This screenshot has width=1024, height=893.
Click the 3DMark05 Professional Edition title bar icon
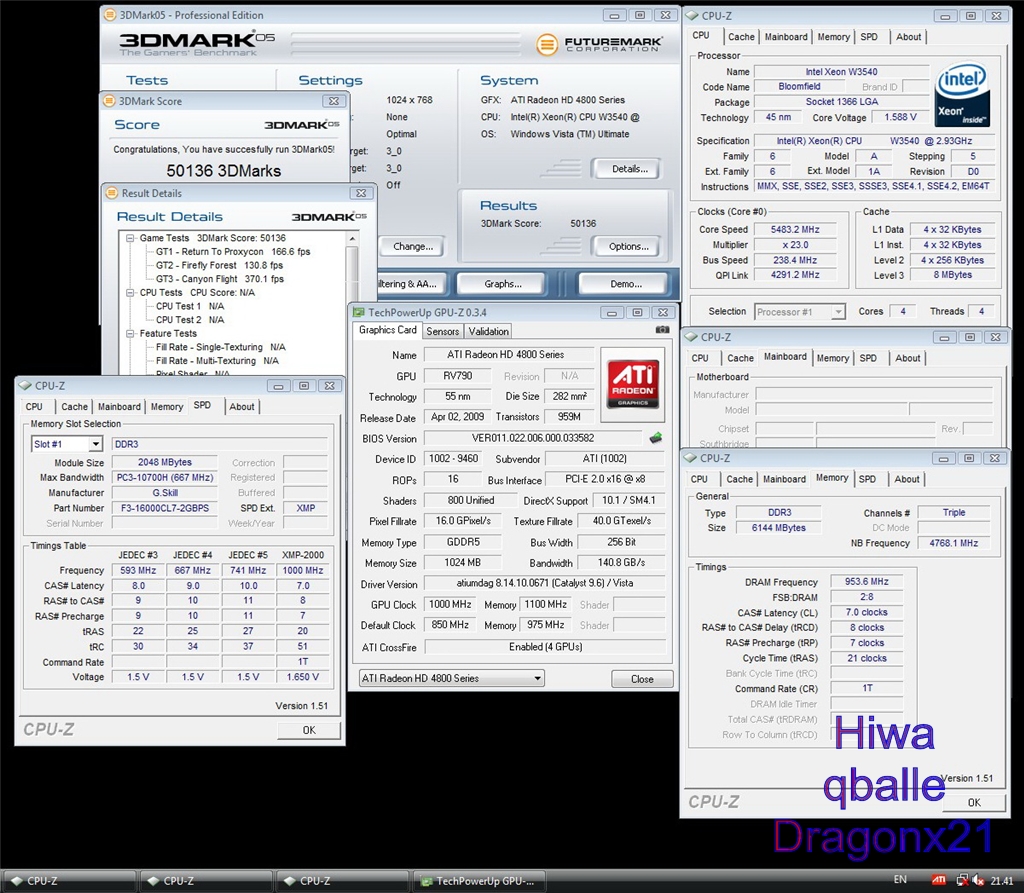pyautogui.click(x=110, y=14)
